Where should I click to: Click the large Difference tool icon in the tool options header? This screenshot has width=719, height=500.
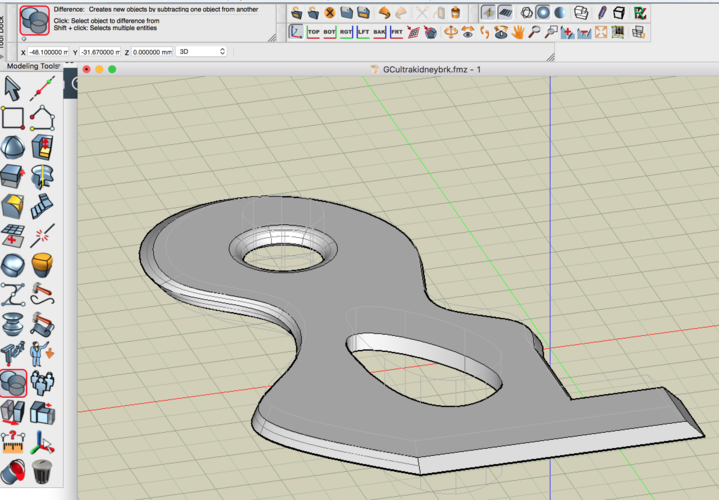click(34, 20)
